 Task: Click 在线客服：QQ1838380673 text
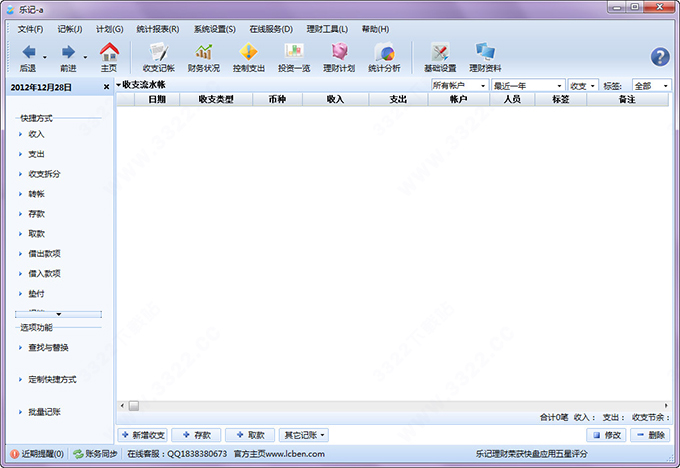177,454
